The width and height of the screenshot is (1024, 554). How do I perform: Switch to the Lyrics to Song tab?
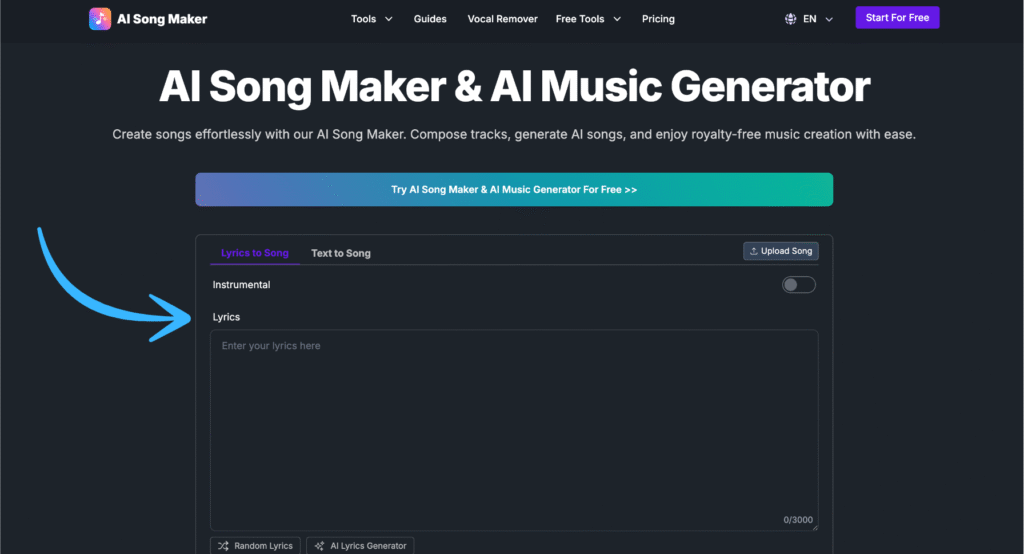tap(255, 253)
